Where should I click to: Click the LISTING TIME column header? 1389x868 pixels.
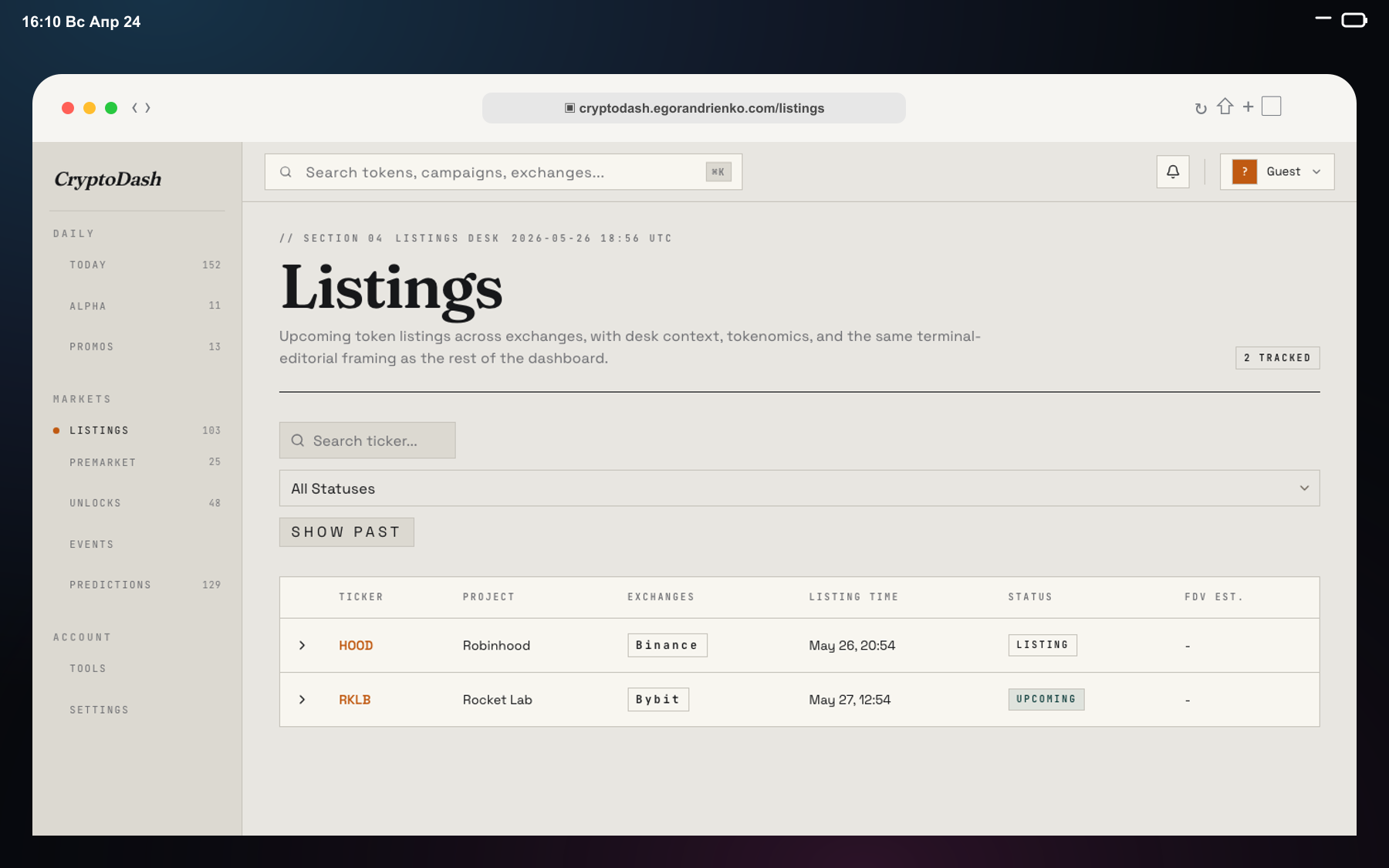coord(853,597)
